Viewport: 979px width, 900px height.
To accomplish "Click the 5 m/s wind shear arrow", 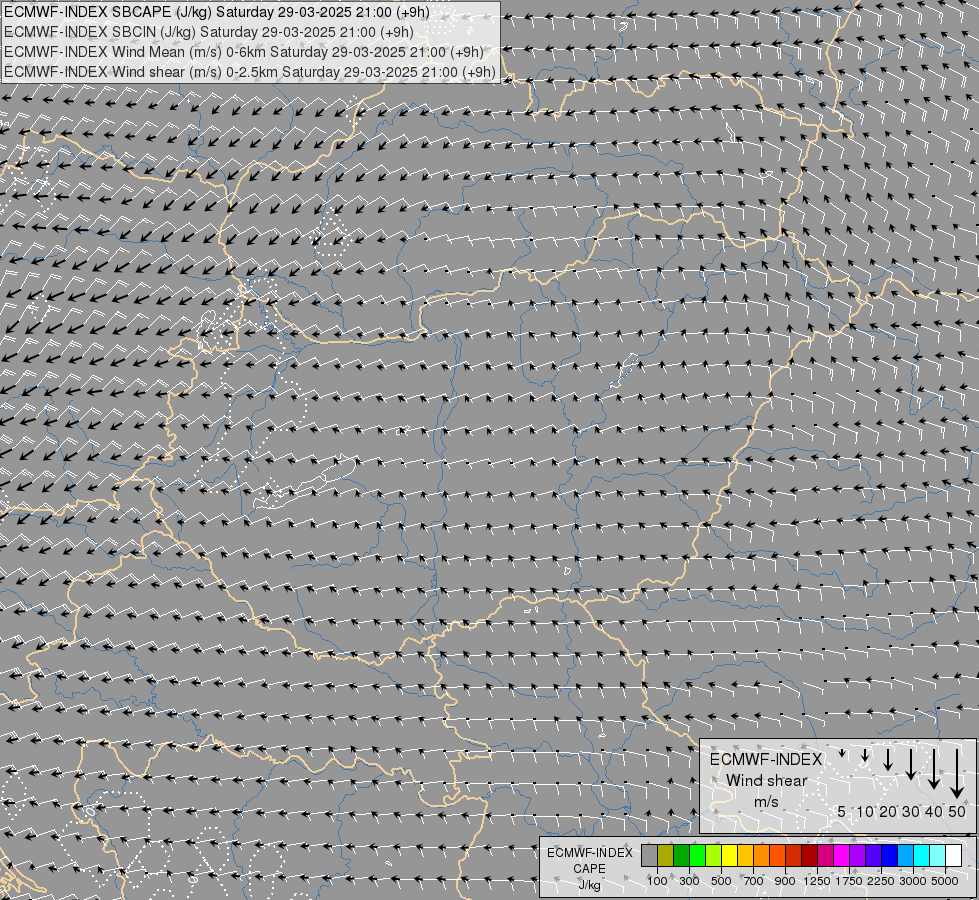I will pos(842,753).
